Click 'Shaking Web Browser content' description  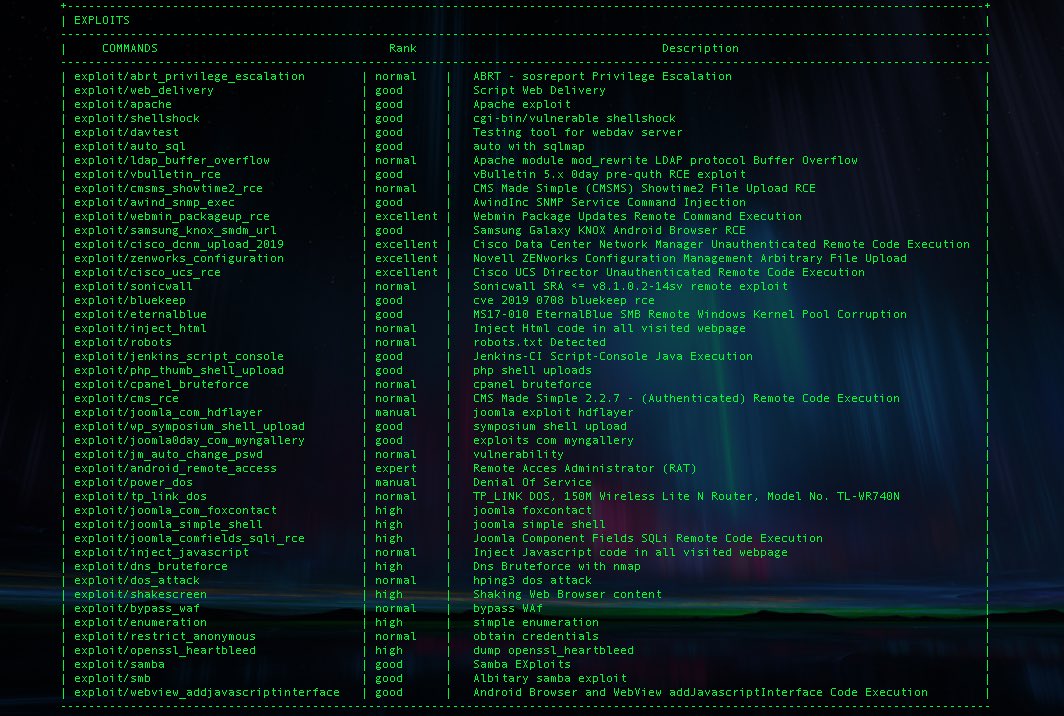pos(567,595)
